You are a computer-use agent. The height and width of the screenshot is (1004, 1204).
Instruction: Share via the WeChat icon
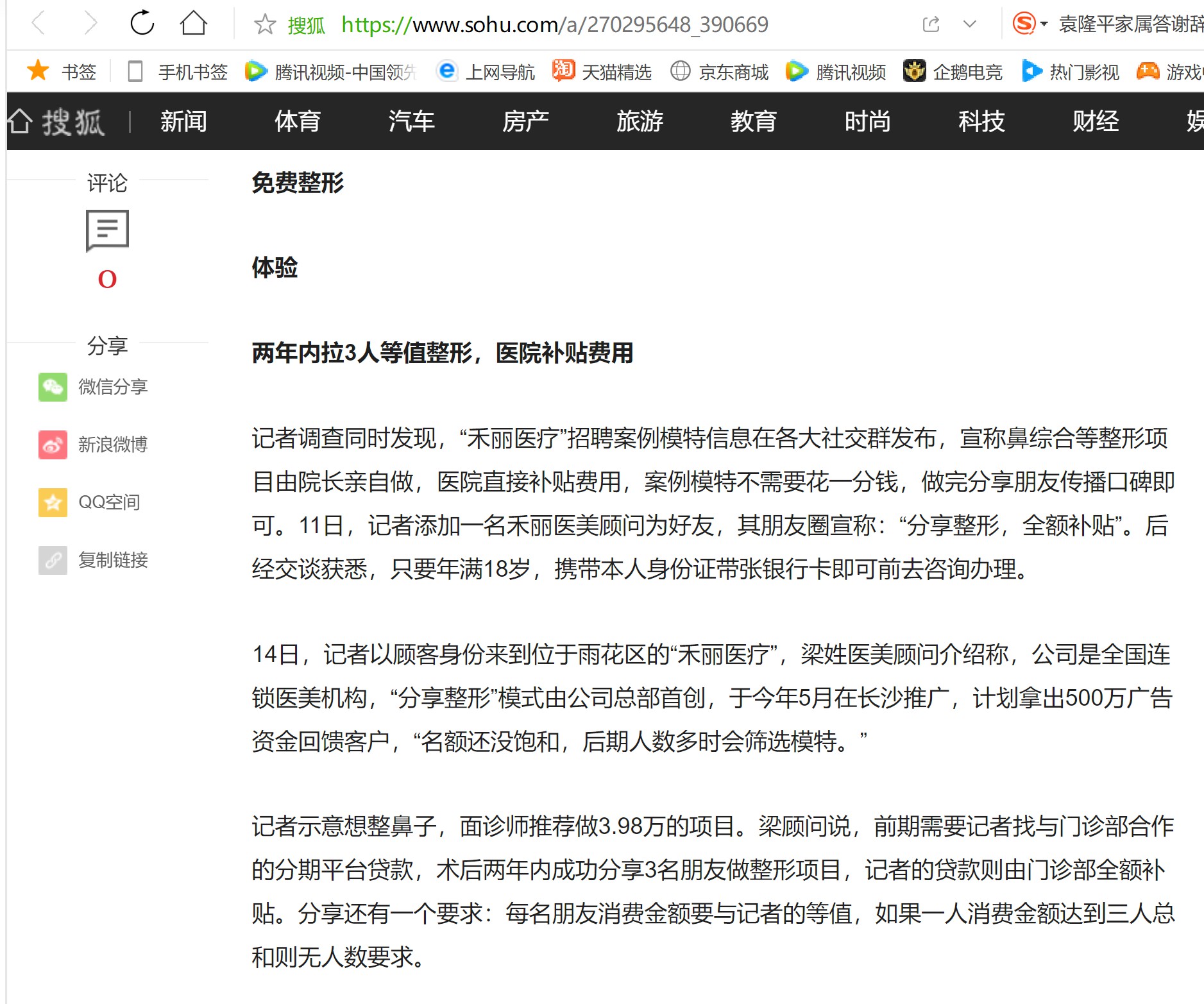53,387
